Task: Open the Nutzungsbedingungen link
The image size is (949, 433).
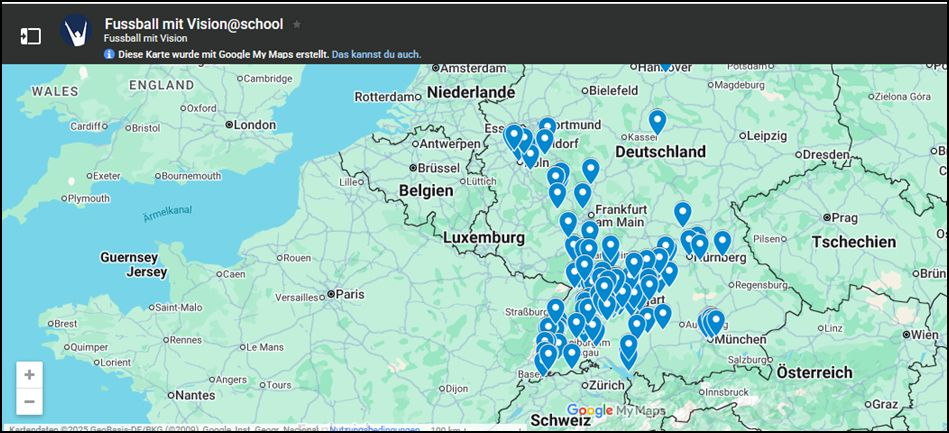Action: [x=375, y=429]
